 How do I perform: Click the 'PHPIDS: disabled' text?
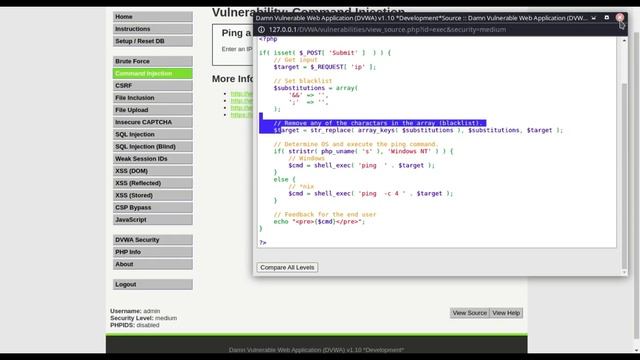[x=135, y=325]
